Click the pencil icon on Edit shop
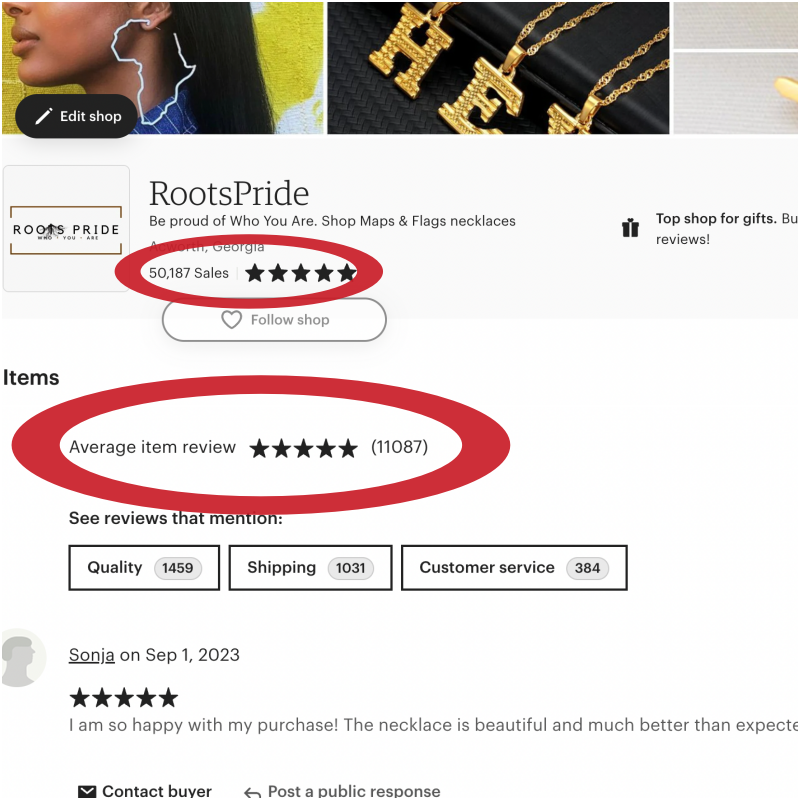 tap(44, 116)
